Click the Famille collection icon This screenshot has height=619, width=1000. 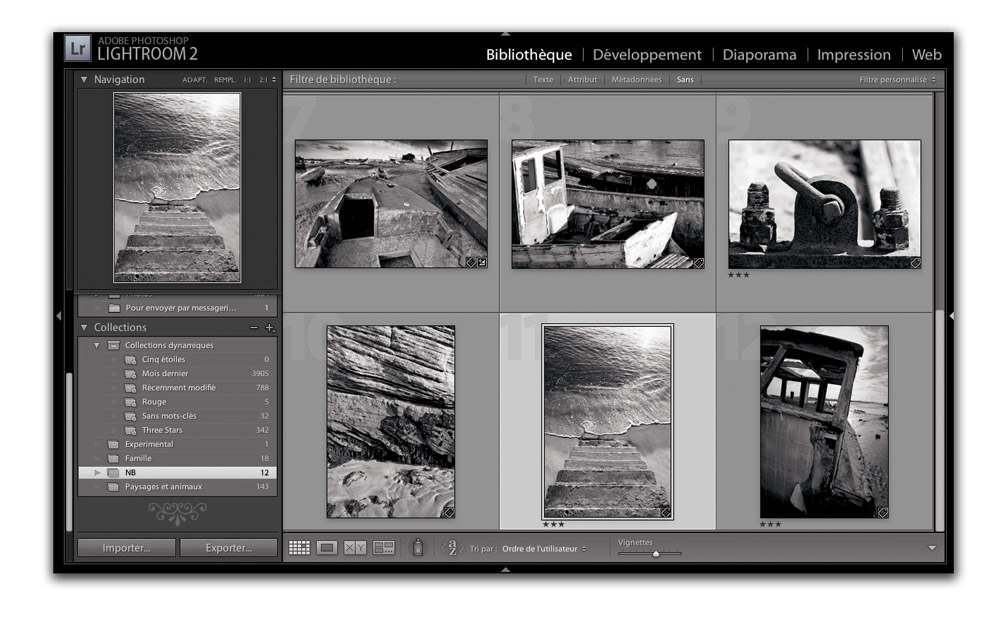pyautogui.click(x=114, y=458)
